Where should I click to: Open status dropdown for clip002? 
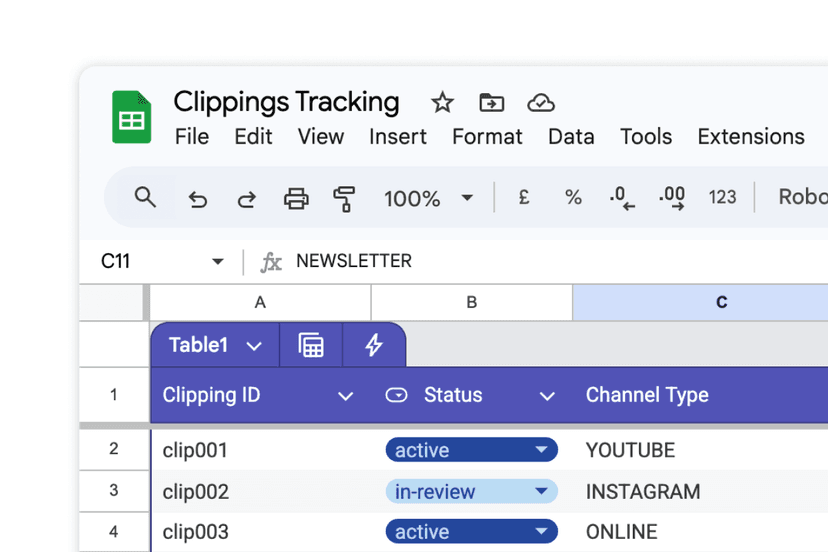coord(541,491)
